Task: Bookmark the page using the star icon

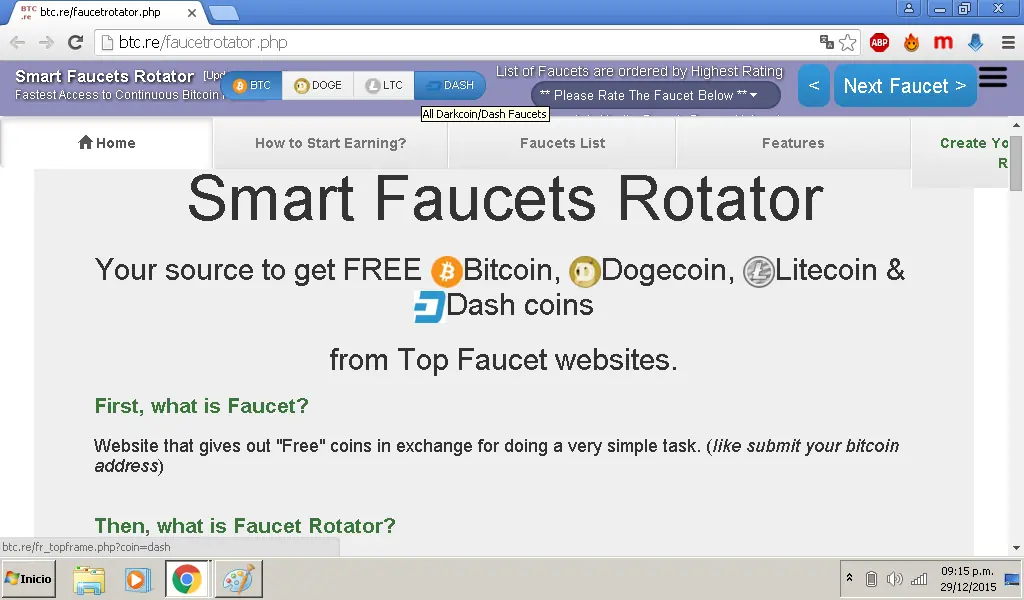Action: click(846, 43)
